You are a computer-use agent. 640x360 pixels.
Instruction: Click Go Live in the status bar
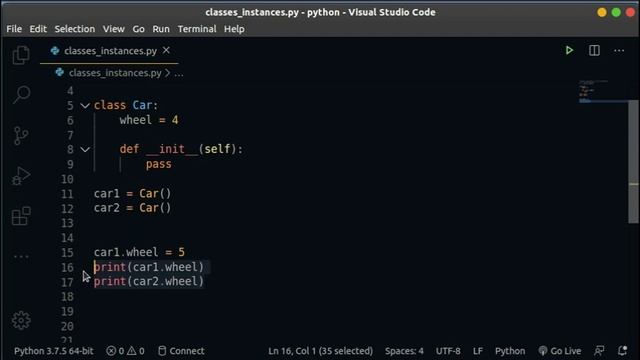click(x=560, y=351)
